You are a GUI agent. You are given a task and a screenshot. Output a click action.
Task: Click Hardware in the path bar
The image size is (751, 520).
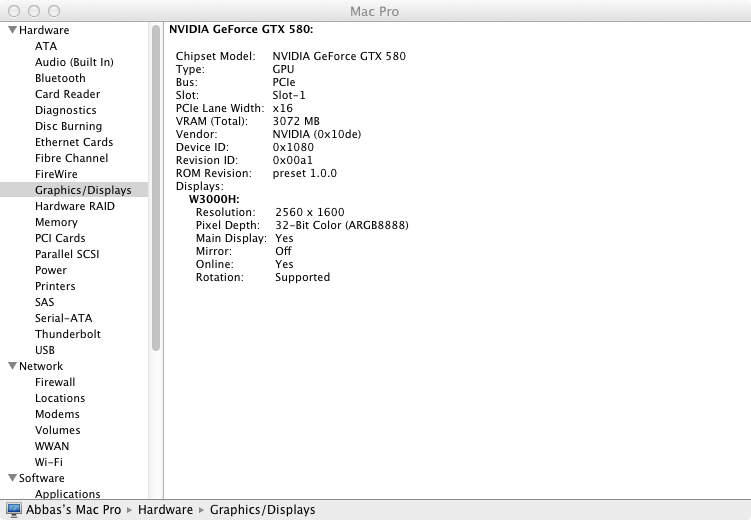165,510
